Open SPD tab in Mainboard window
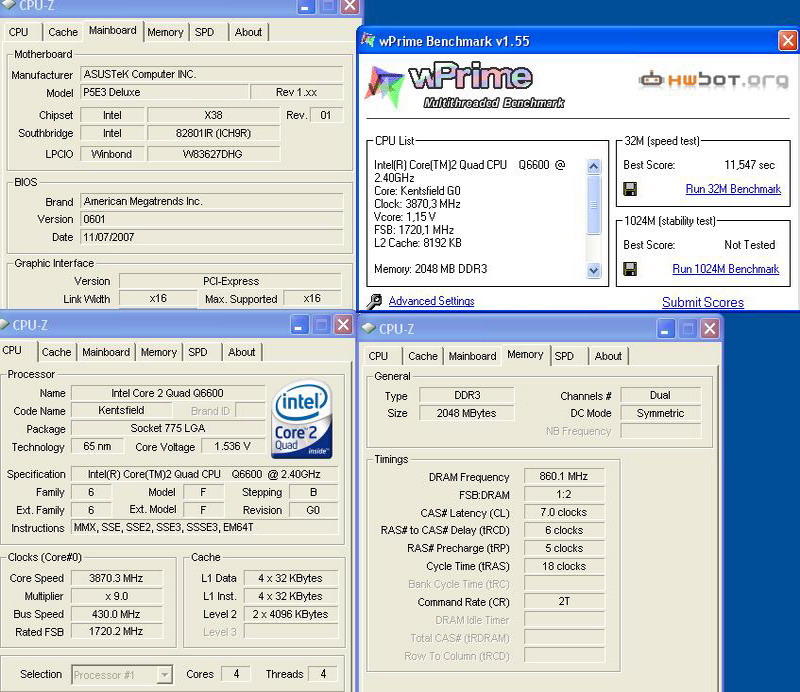Image resolution: width=800 pixels, height=692 pixels. [205, 32]
